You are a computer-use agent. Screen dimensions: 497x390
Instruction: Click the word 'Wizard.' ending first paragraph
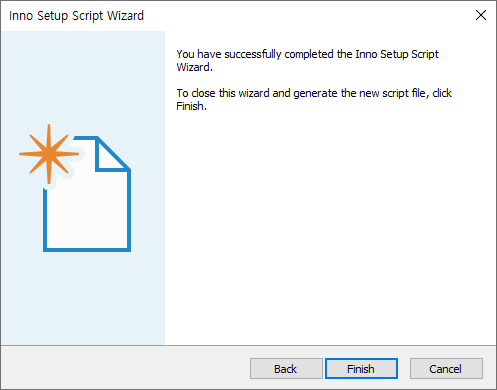pos(194,67)
